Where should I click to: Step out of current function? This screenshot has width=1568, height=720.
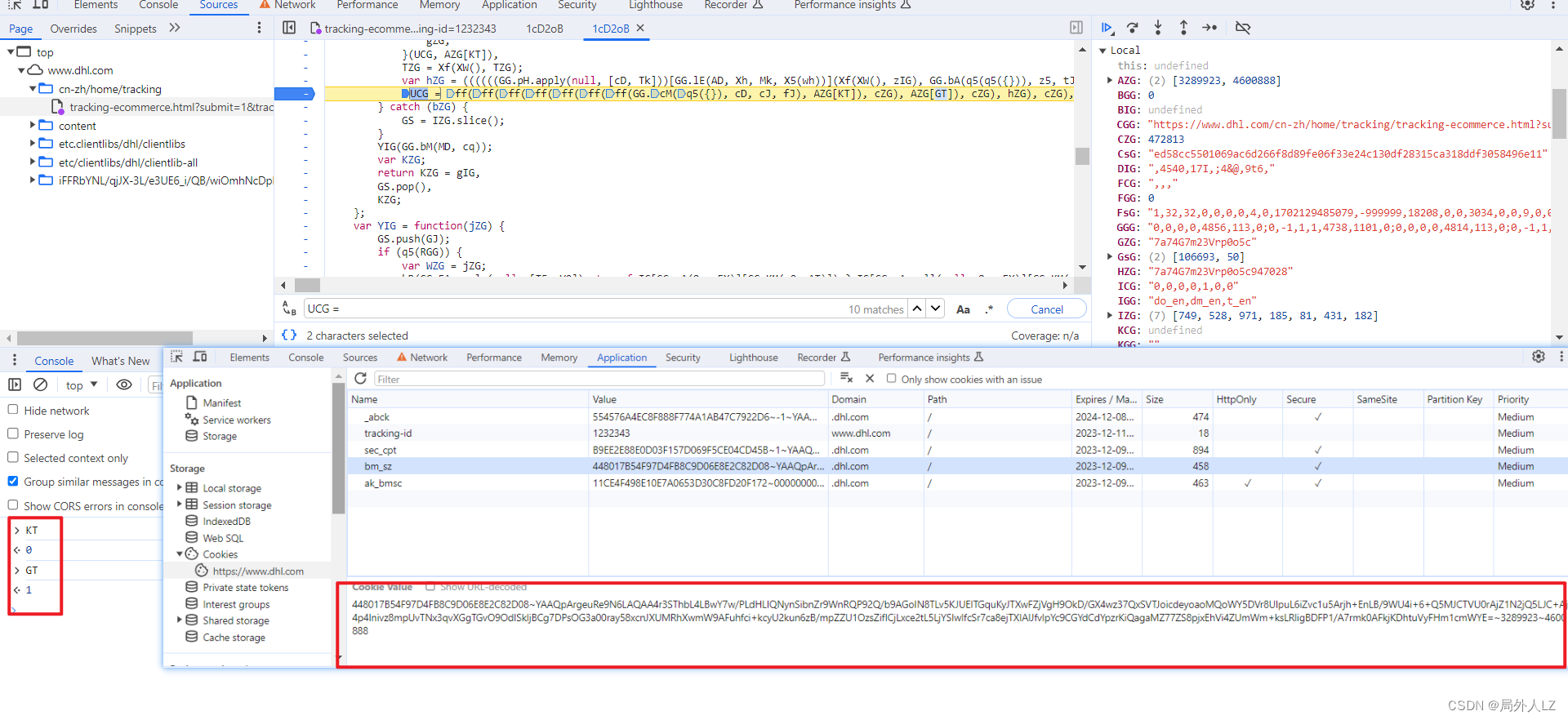click(1183, 28)
